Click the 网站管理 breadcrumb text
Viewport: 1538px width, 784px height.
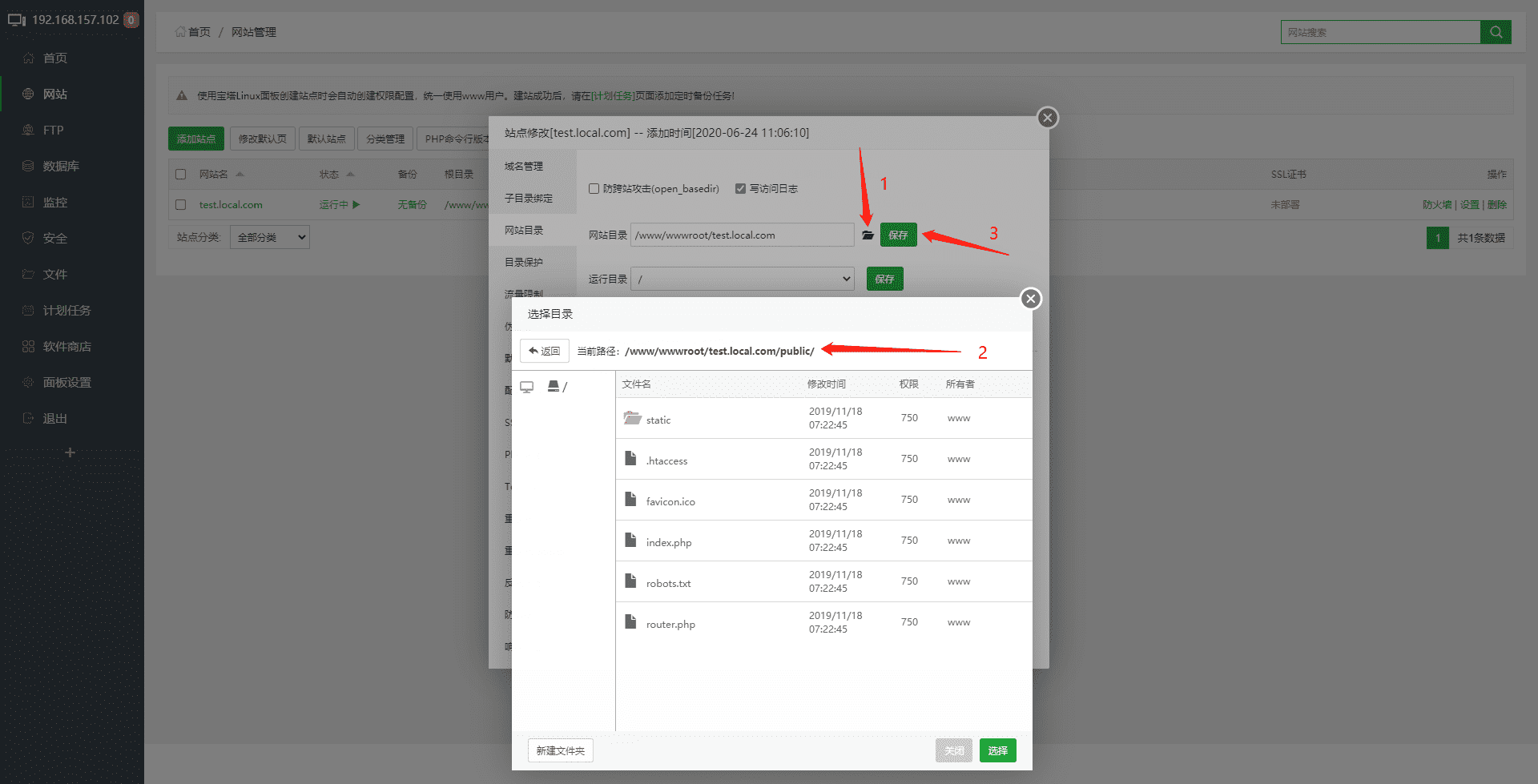254,32
